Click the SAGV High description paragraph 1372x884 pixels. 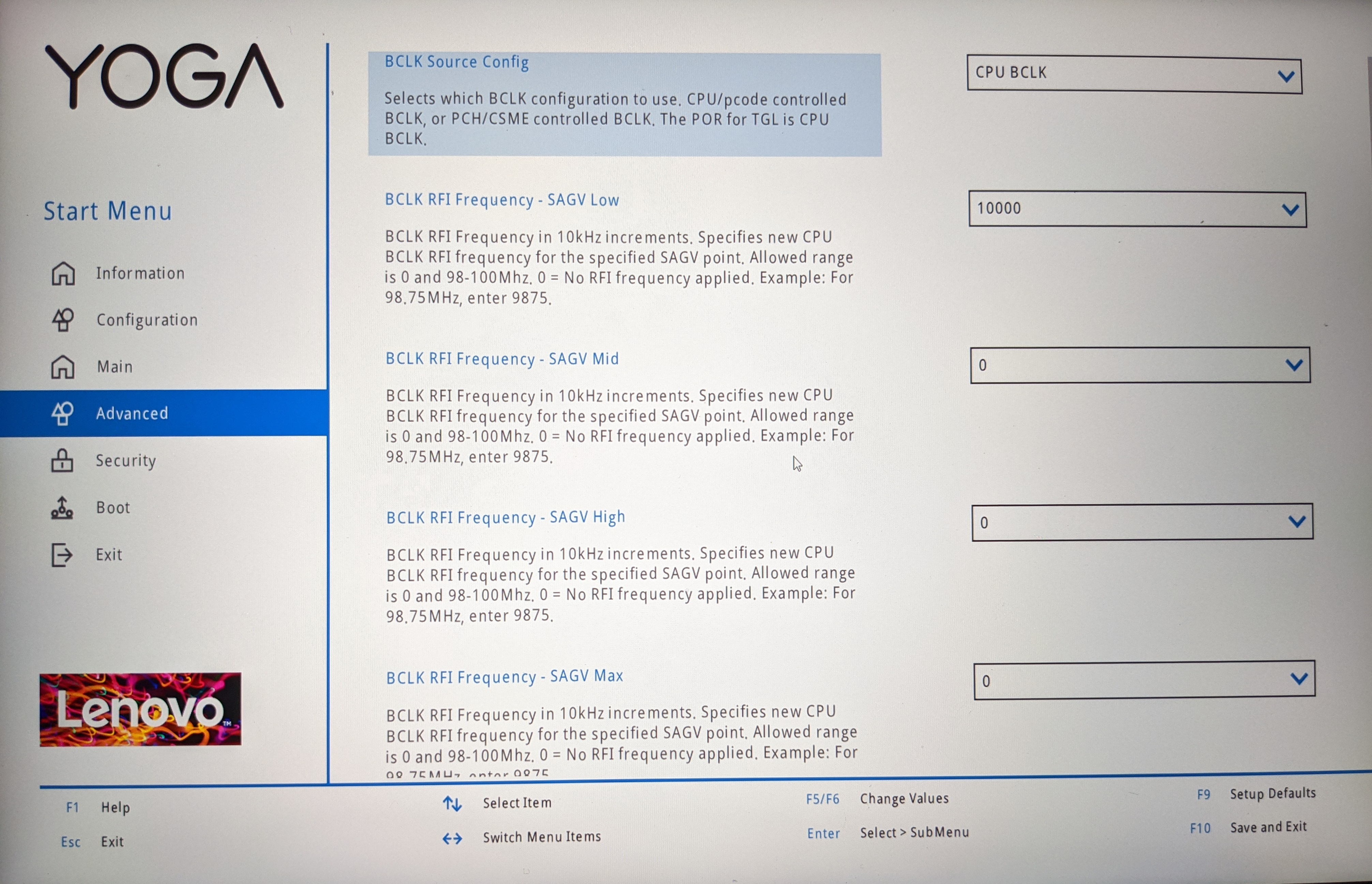tap(621, 584)
